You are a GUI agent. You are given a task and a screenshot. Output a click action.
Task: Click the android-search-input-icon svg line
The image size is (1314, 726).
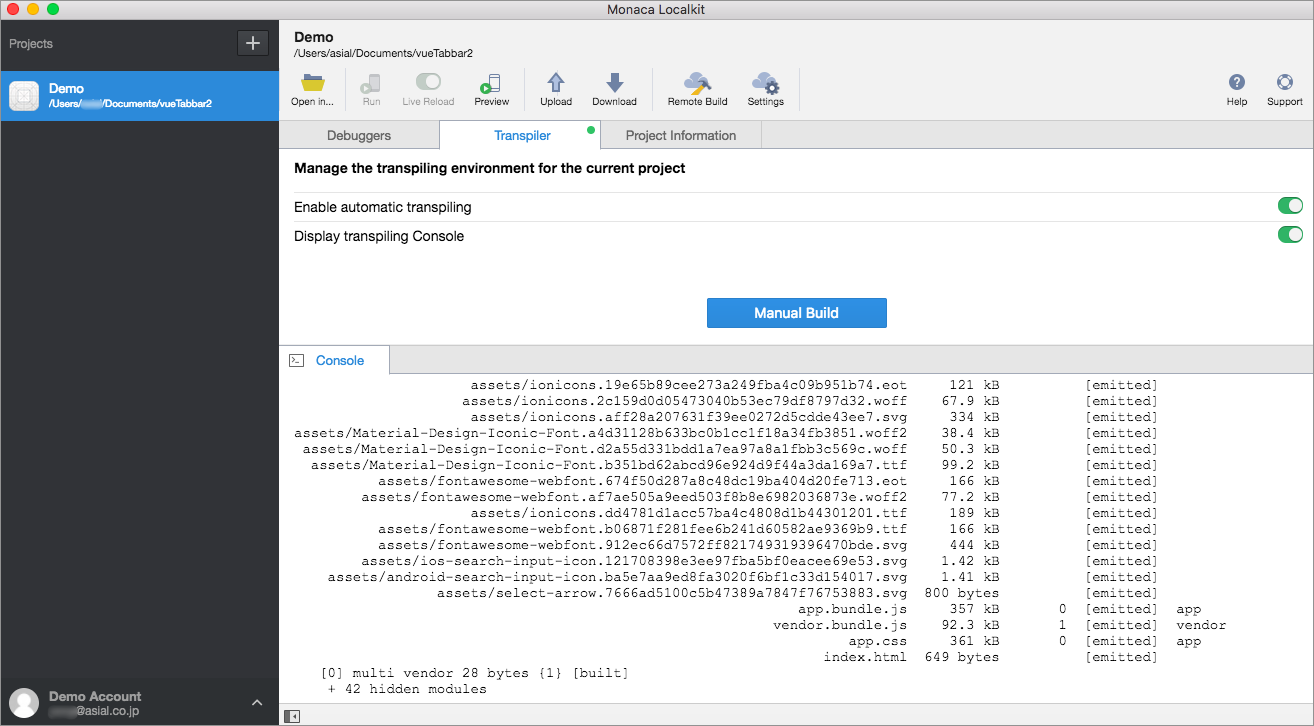click(x=742, y=577)
